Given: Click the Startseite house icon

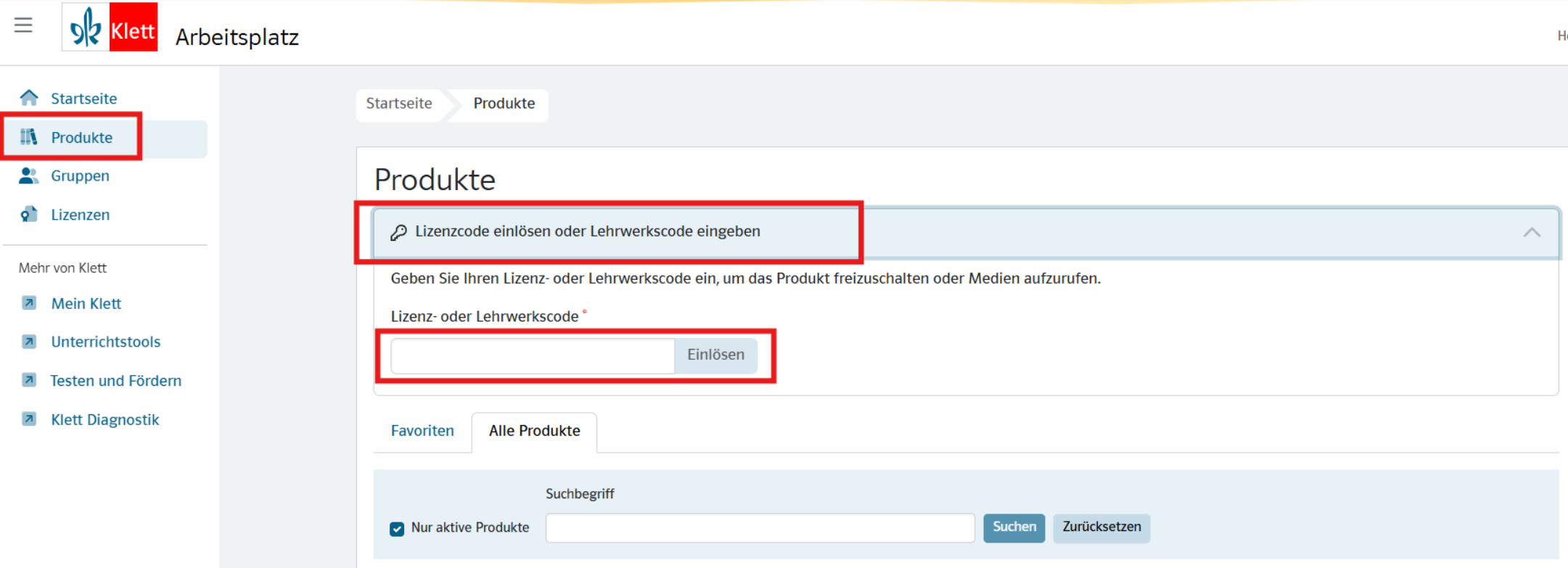Looking at the screenshot, I should tap(29, 98).
